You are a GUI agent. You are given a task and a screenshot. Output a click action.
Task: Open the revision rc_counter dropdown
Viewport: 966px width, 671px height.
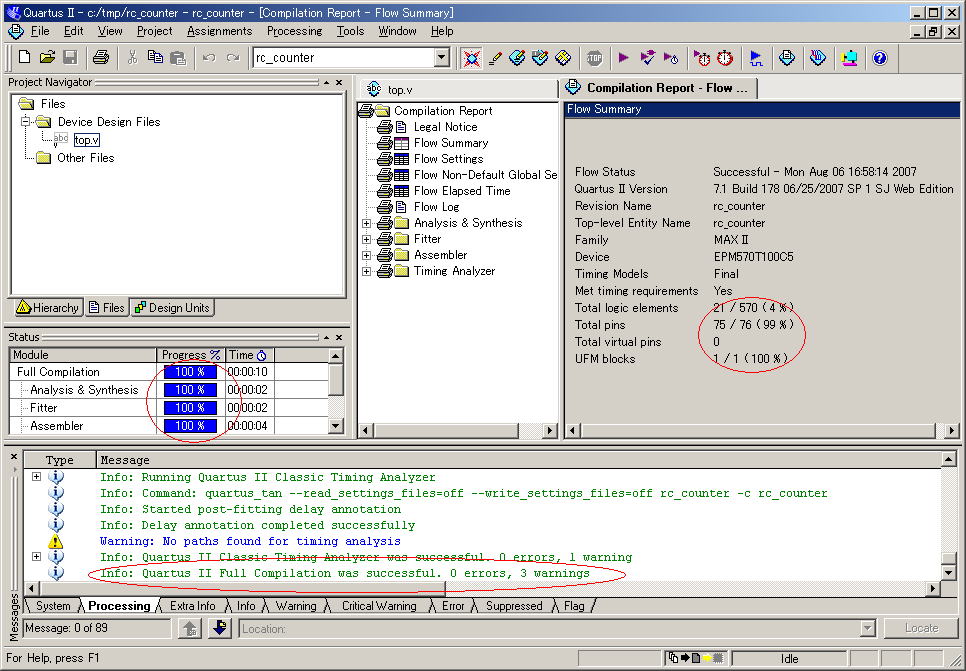tap(442, 57)
